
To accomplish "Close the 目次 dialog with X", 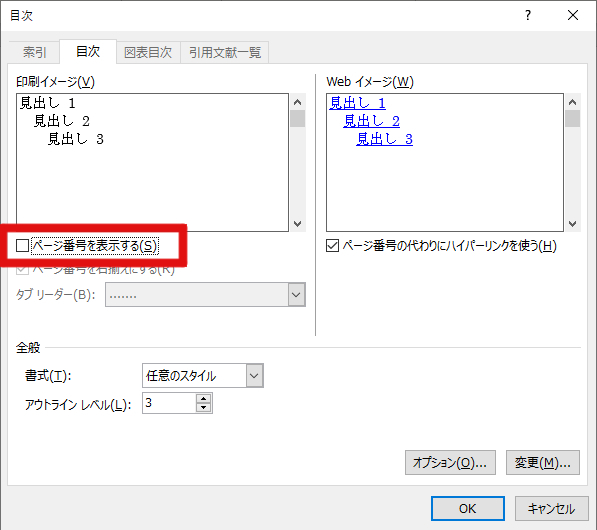I will [573, 15].
